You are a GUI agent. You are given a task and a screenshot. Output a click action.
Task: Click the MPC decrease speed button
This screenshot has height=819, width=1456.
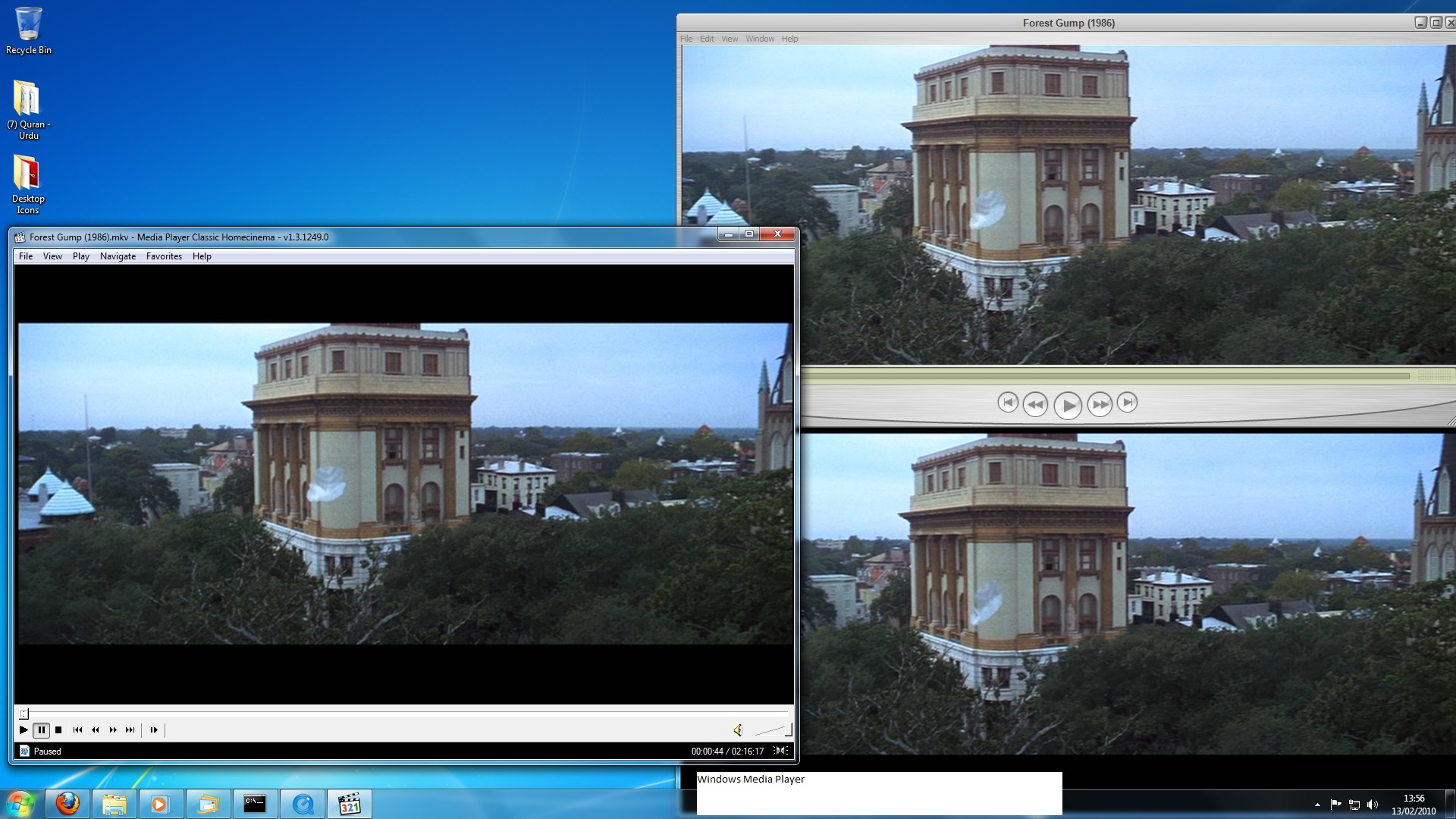click(x=95, y=730)
